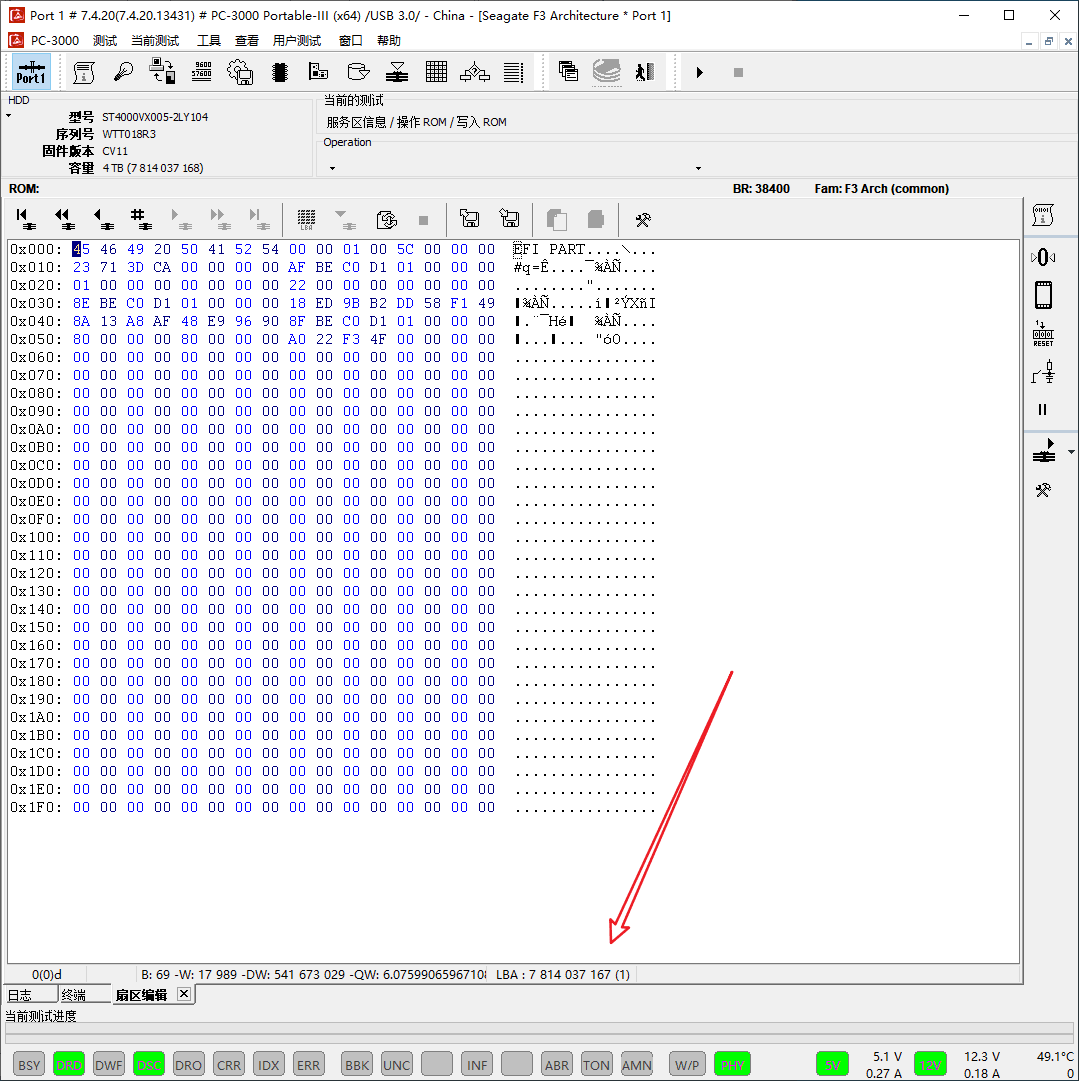Image resolution: width=1079 pixels, height=1081 pixels.
Task: Click the RESET icon in right sidebar
Action: (1043, 334)
